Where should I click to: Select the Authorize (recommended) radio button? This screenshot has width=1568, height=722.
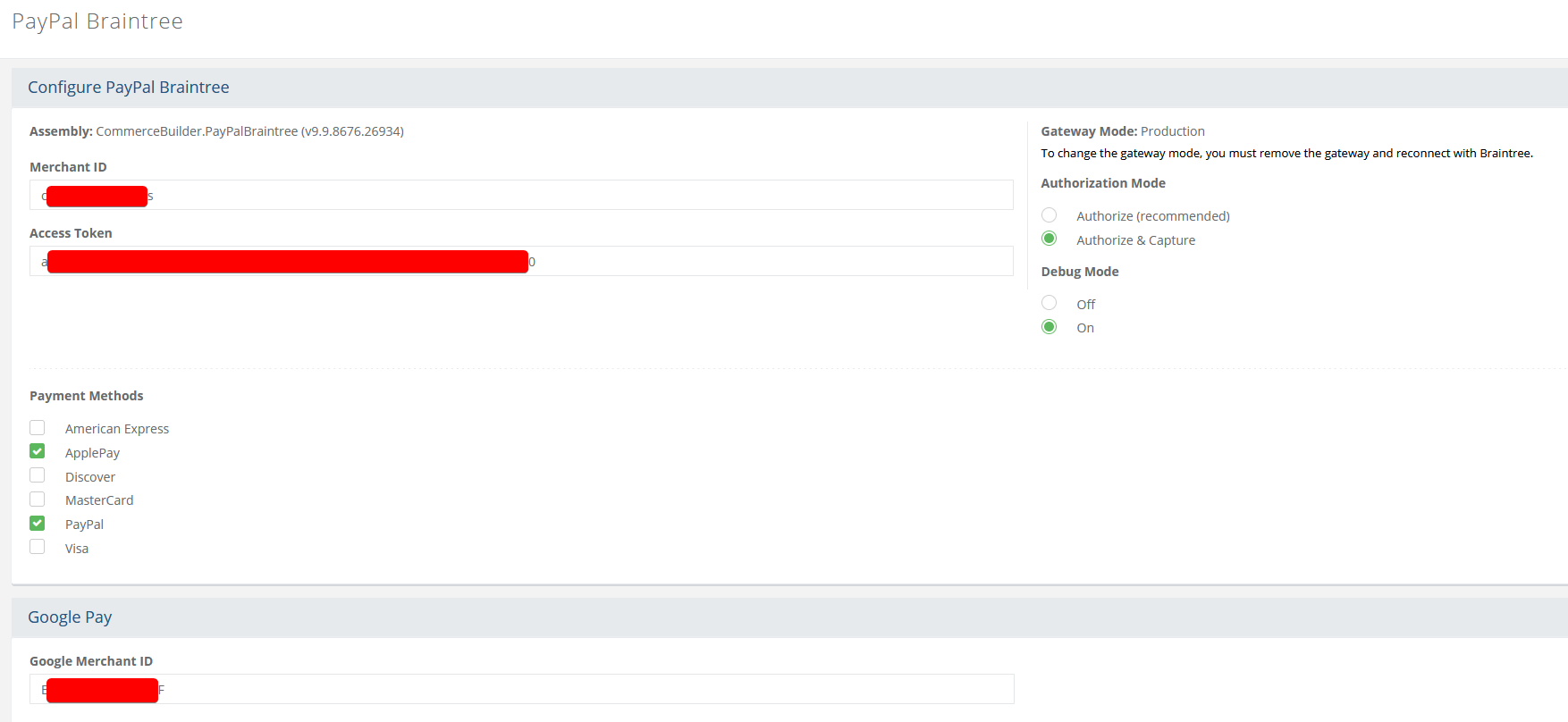(x=1050, y=215)
